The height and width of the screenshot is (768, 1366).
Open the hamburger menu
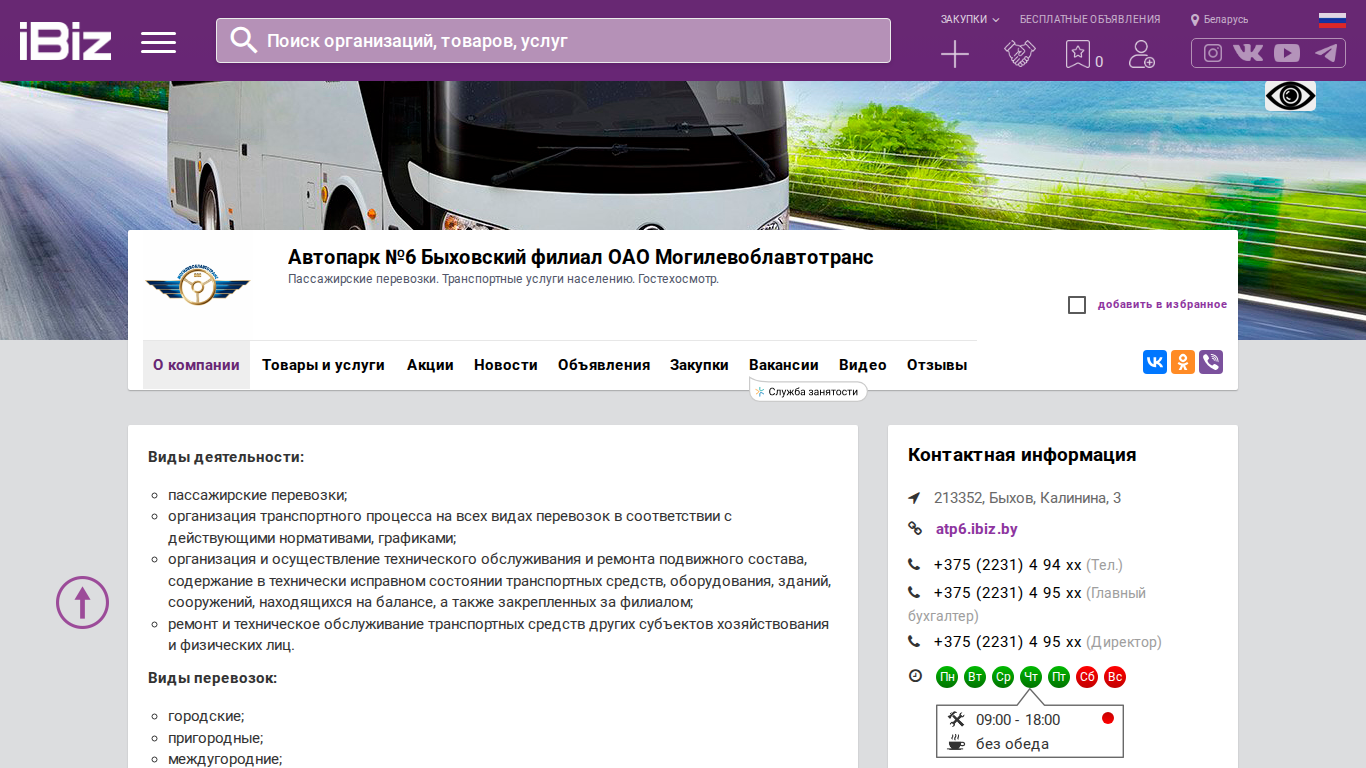(158, 42)
